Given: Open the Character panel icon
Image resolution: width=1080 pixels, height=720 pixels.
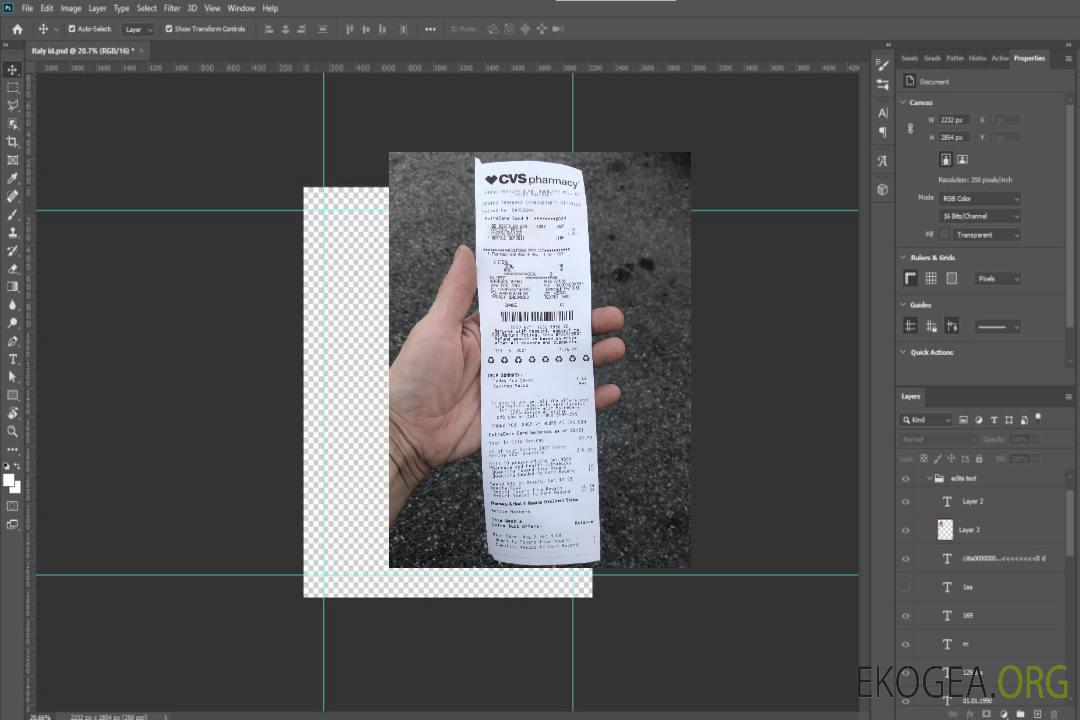Looking at the screenshot, I should [882, 112].
